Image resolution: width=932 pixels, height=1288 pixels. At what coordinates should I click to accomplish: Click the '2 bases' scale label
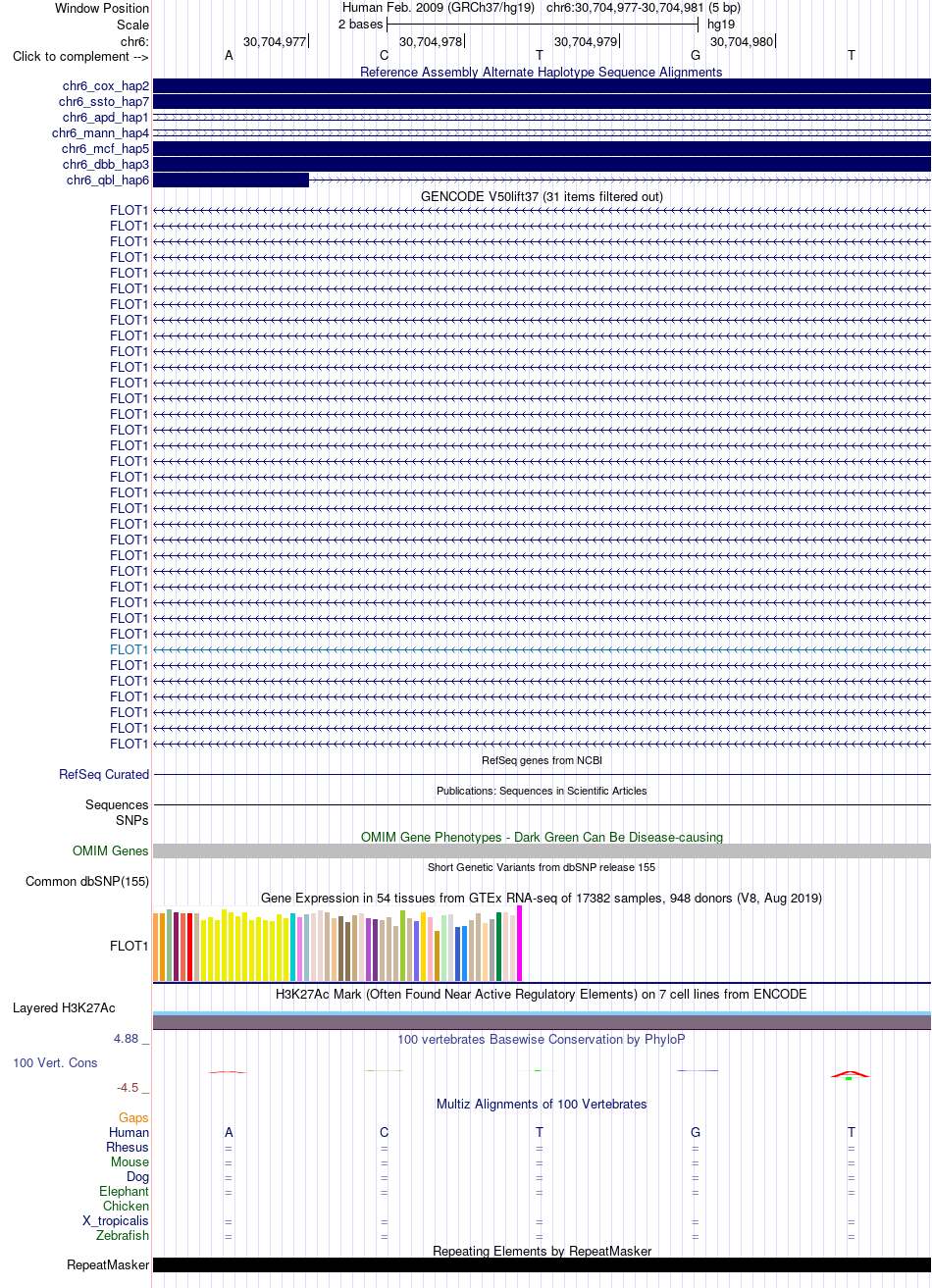click(x=361, y=24)
